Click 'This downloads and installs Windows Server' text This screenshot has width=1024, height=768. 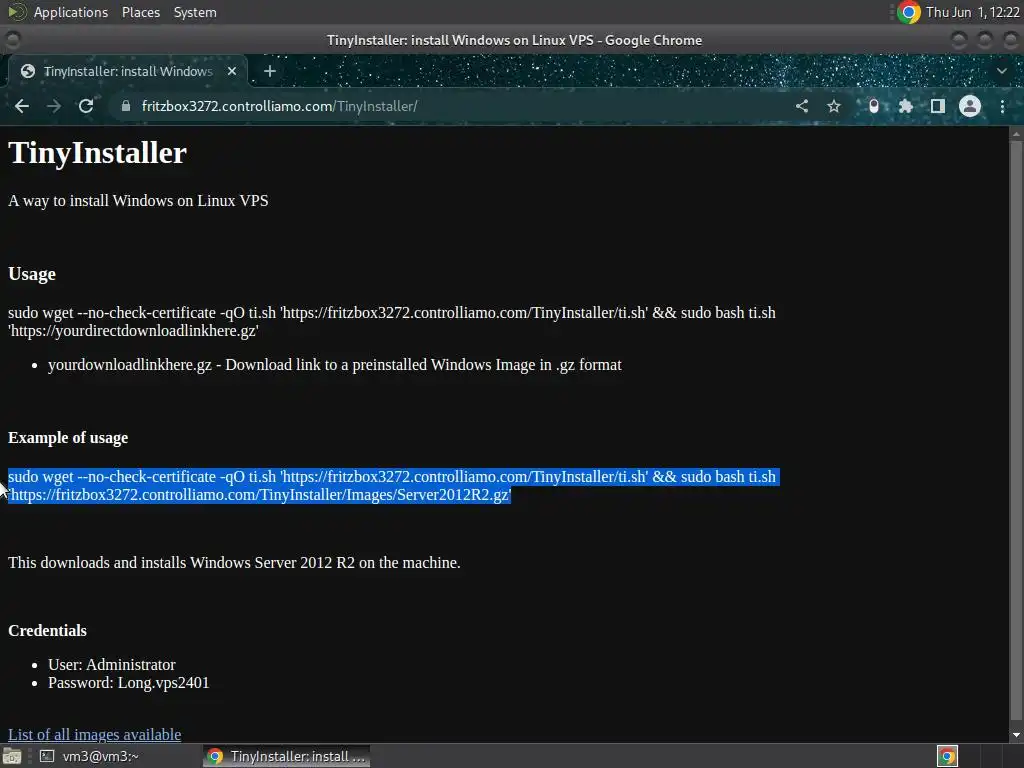pos(234,562)
